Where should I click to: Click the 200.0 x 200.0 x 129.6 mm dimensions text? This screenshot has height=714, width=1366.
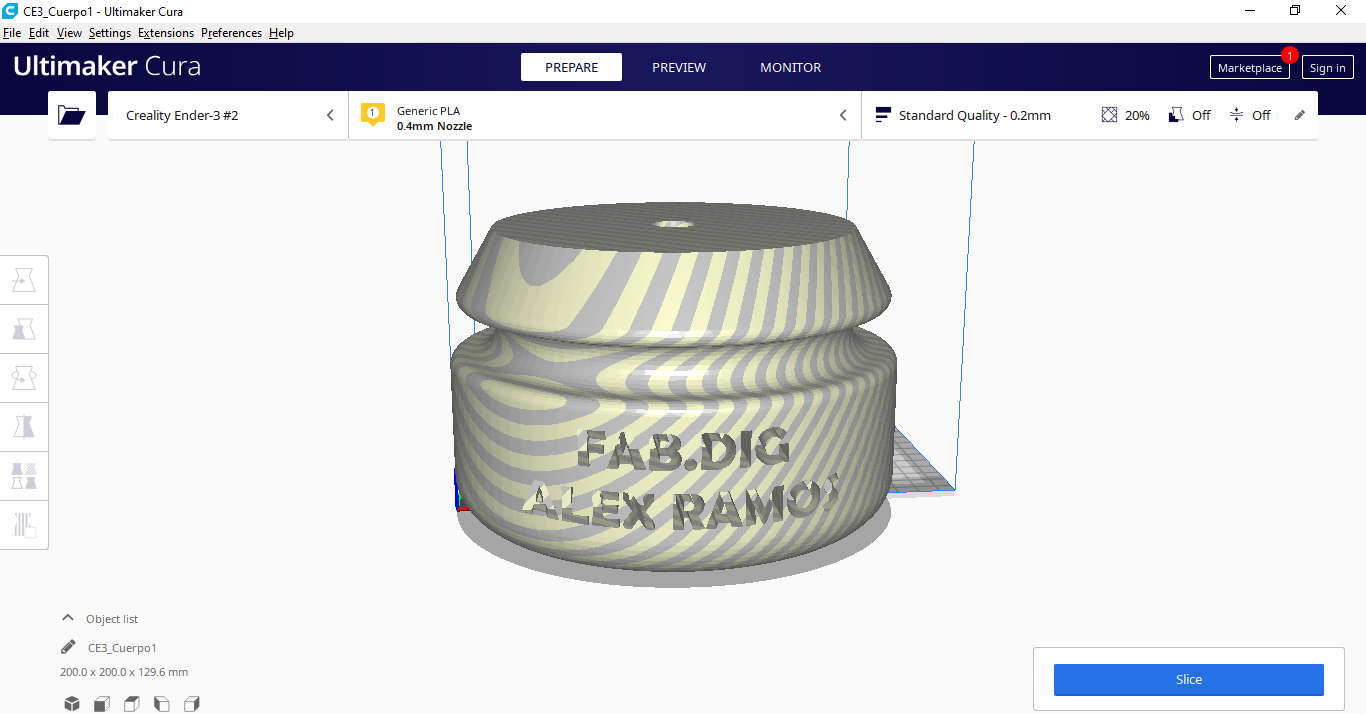[124, 672]
